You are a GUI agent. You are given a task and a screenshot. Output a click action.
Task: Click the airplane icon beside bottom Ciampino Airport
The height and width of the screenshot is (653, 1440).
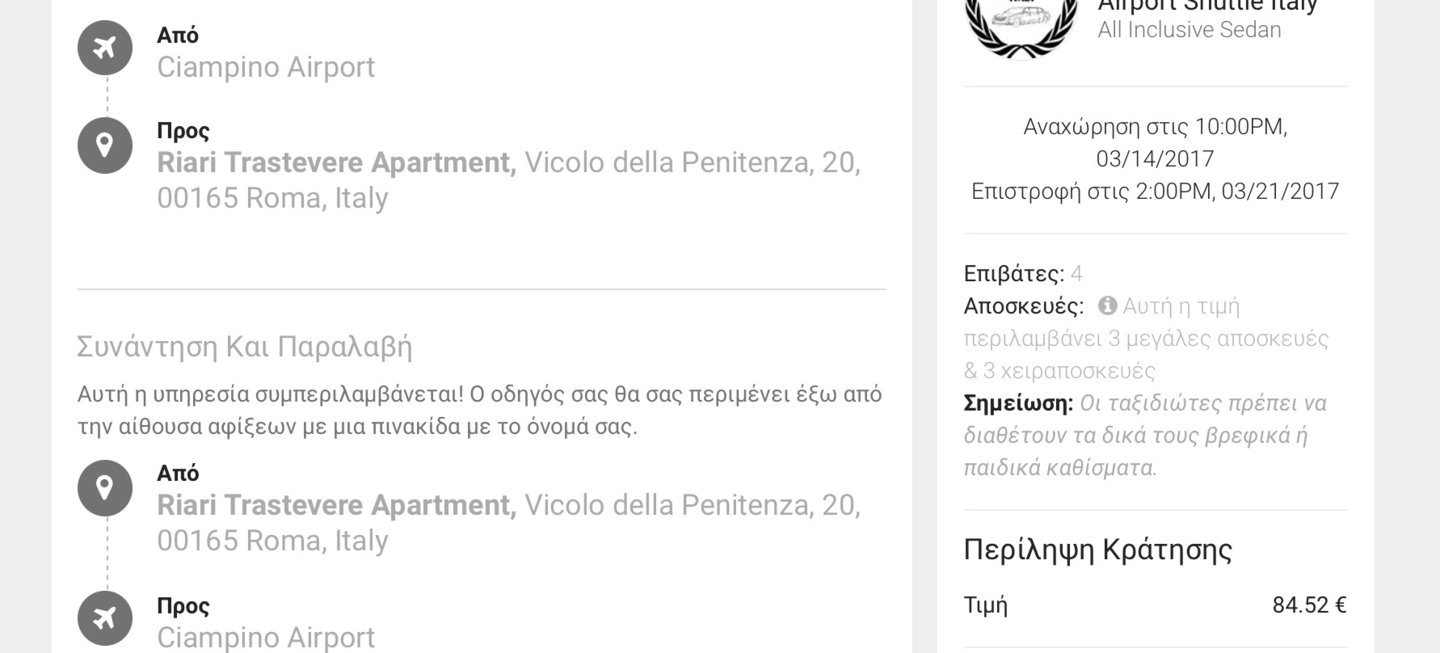(105, 619)
